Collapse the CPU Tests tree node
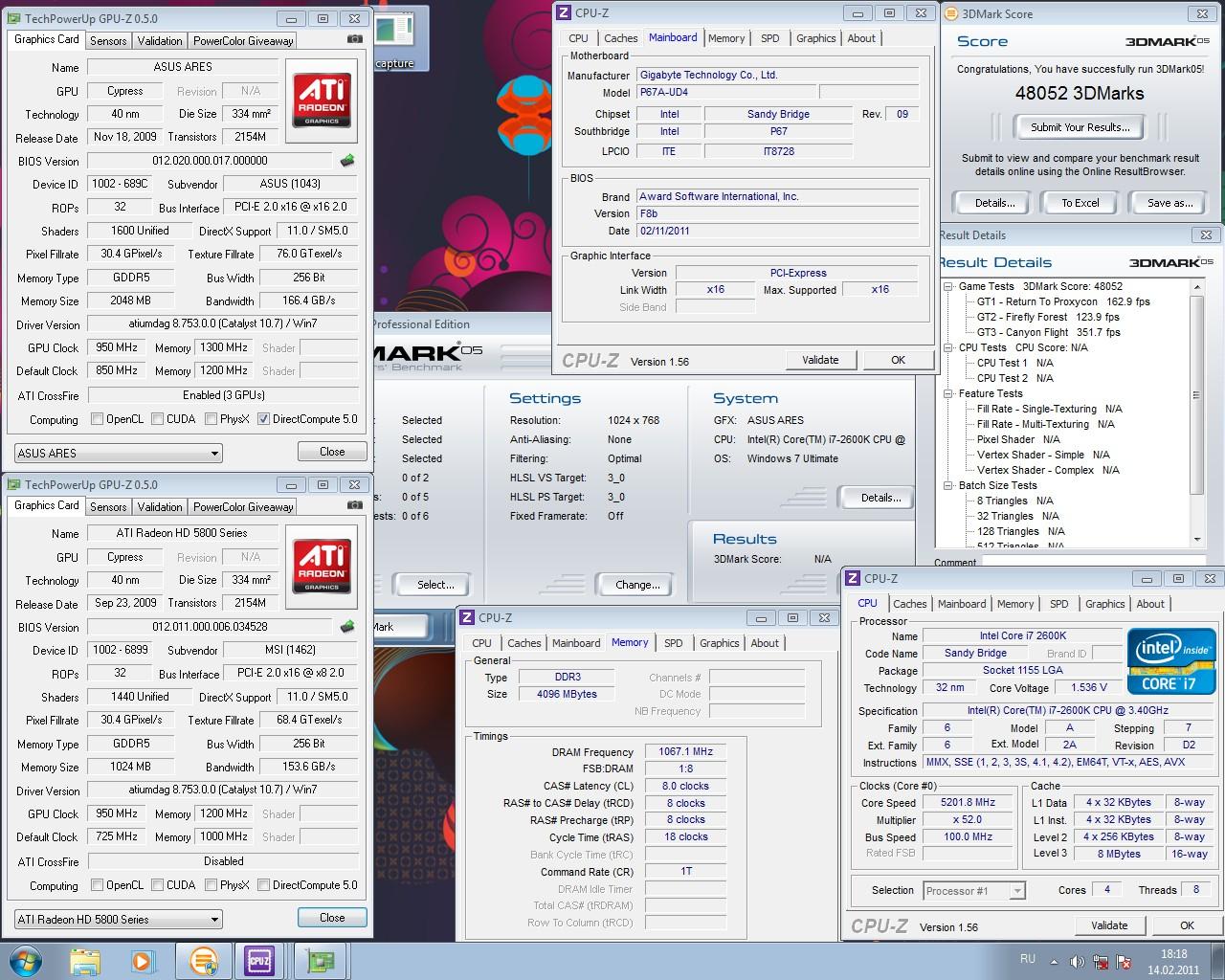 pyautogui.click(x=948, y=347)
